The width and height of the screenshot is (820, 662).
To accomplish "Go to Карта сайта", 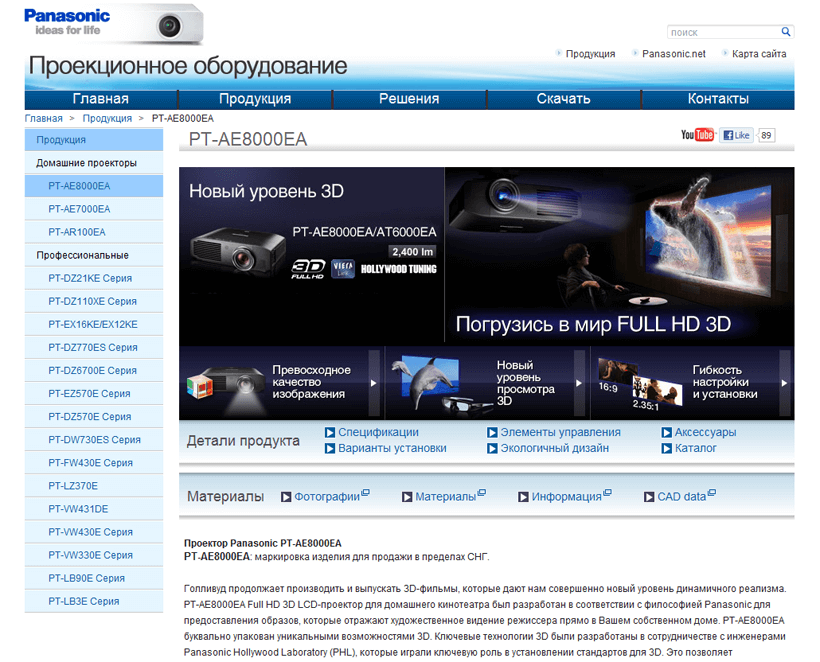I will [x=758, y=54].
